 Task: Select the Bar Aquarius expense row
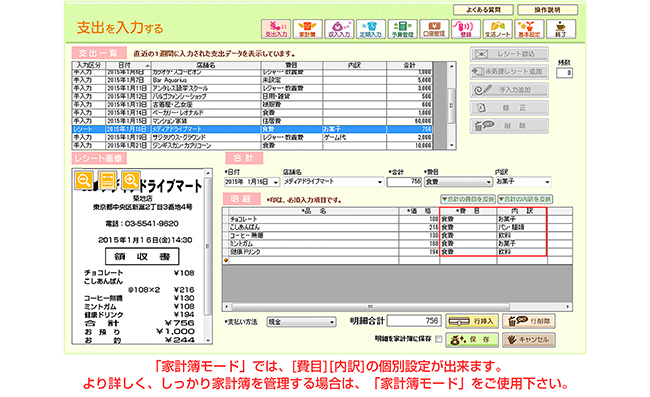click(252, 80)
